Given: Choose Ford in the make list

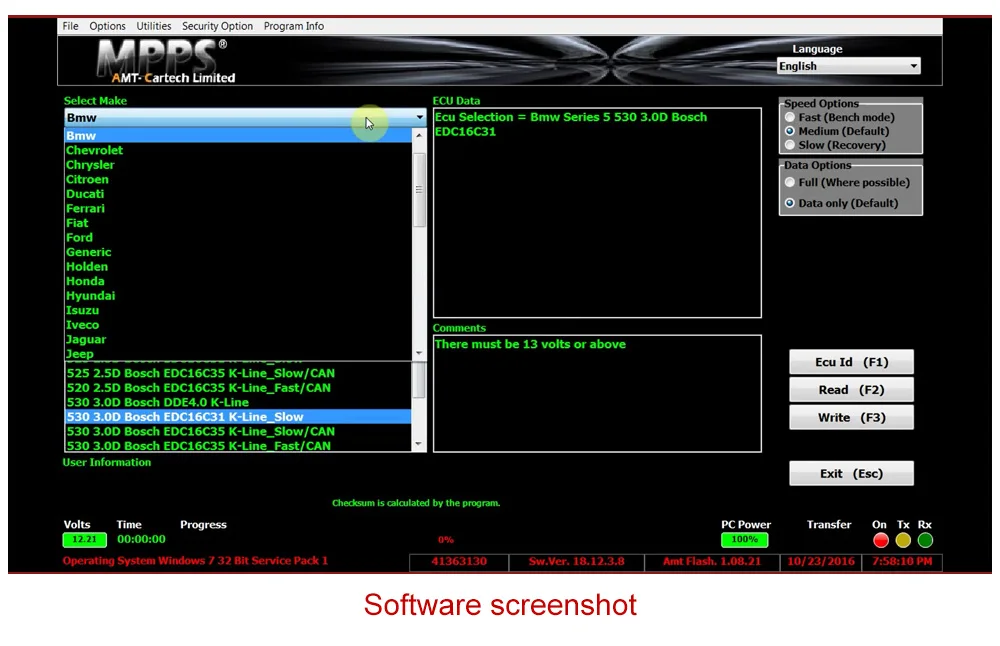Looking at the screenshot, I should (239, 238).
